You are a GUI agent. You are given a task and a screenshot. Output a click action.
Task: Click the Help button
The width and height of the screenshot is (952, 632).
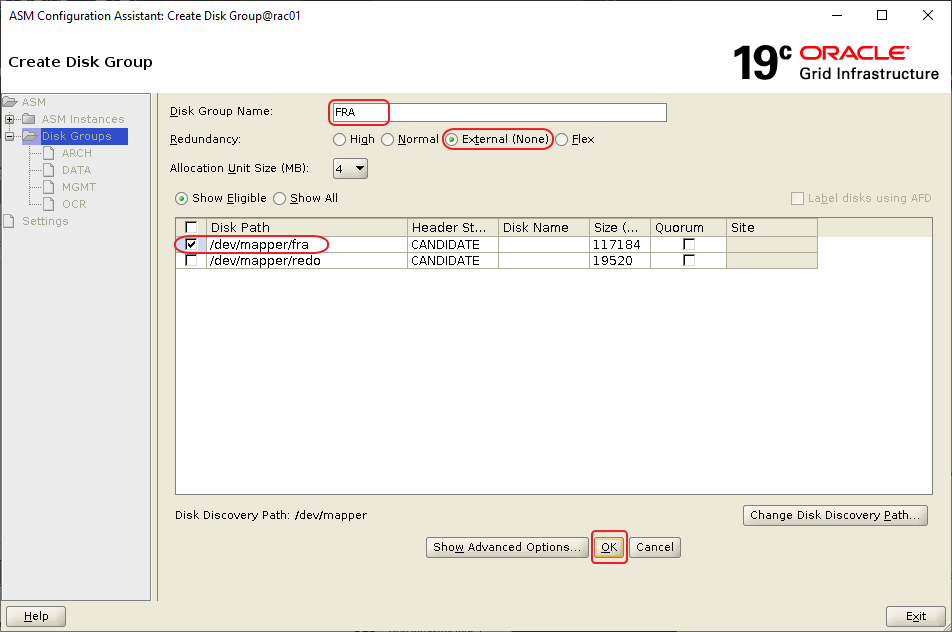click(x=36, y=616)
